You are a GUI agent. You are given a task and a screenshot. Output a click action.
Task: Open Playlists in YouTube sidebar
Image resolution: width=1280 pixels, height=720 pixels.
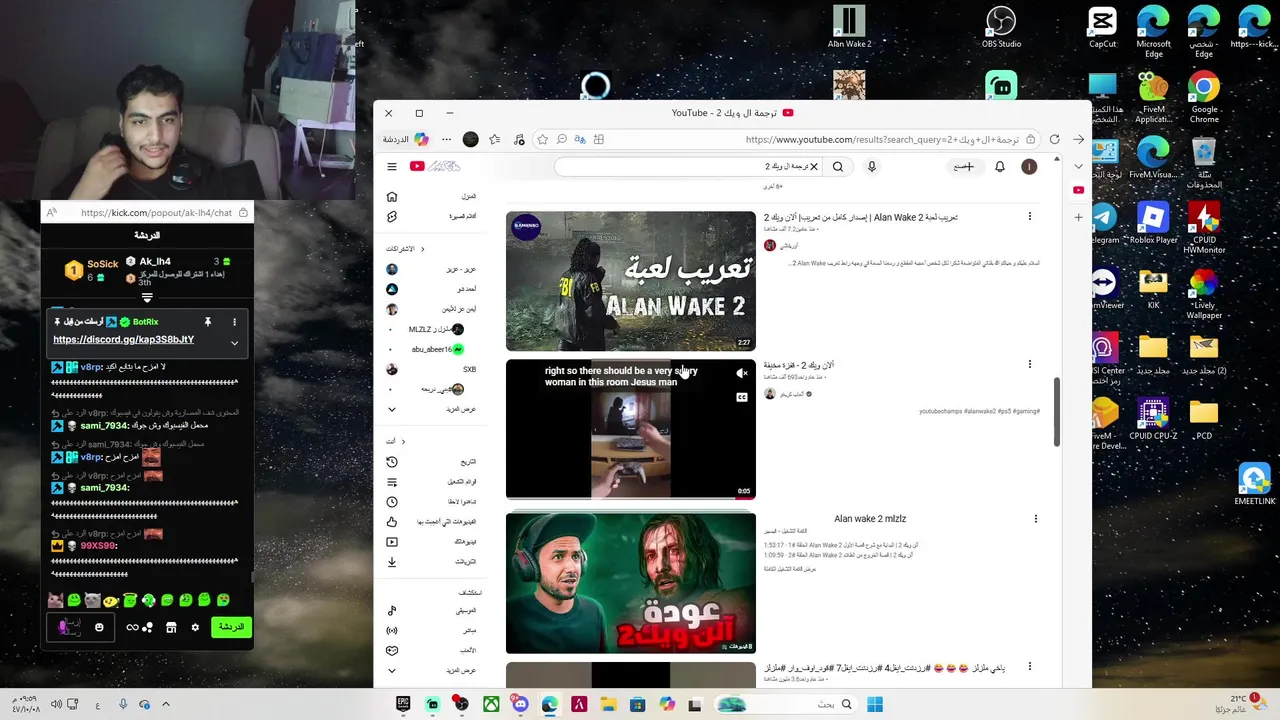tap(432, 482)
